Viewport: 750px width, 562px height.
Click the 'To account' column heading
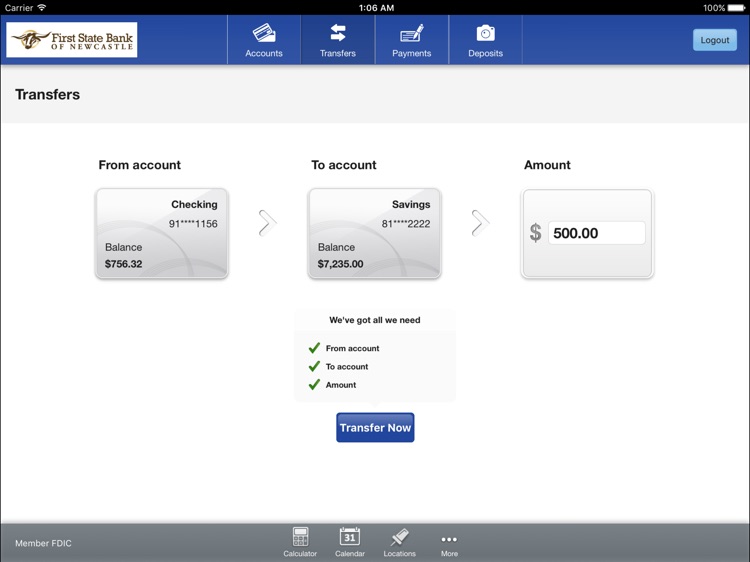344,165
